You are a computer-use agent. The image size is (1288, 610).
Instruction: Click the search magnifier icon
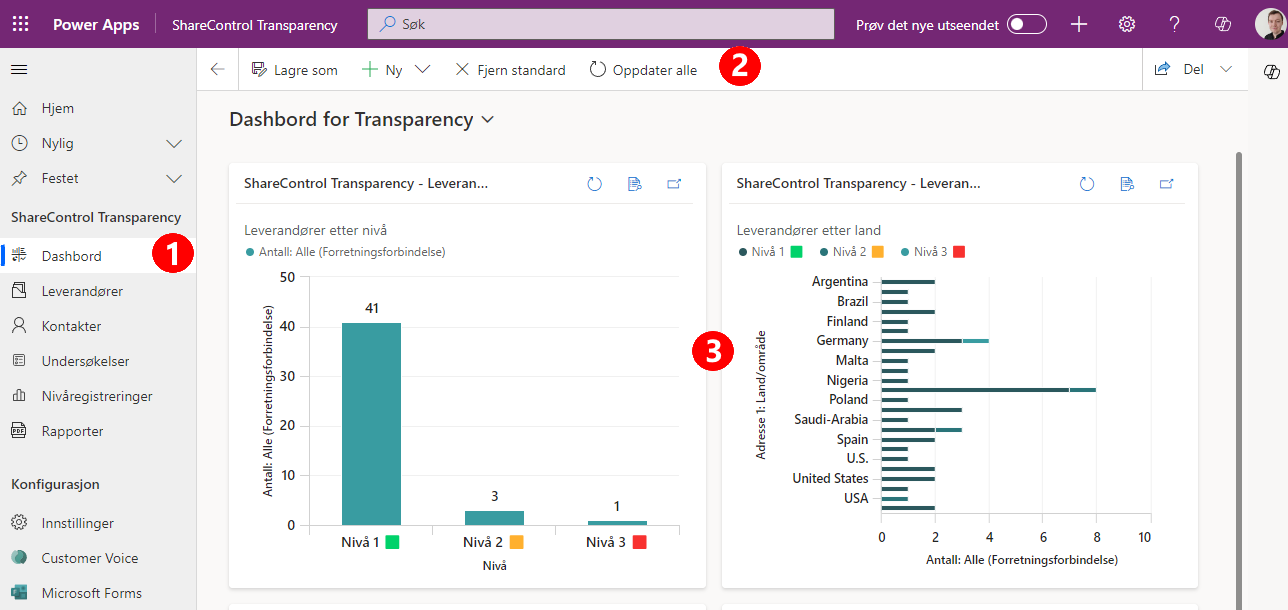tap(388, 24)
